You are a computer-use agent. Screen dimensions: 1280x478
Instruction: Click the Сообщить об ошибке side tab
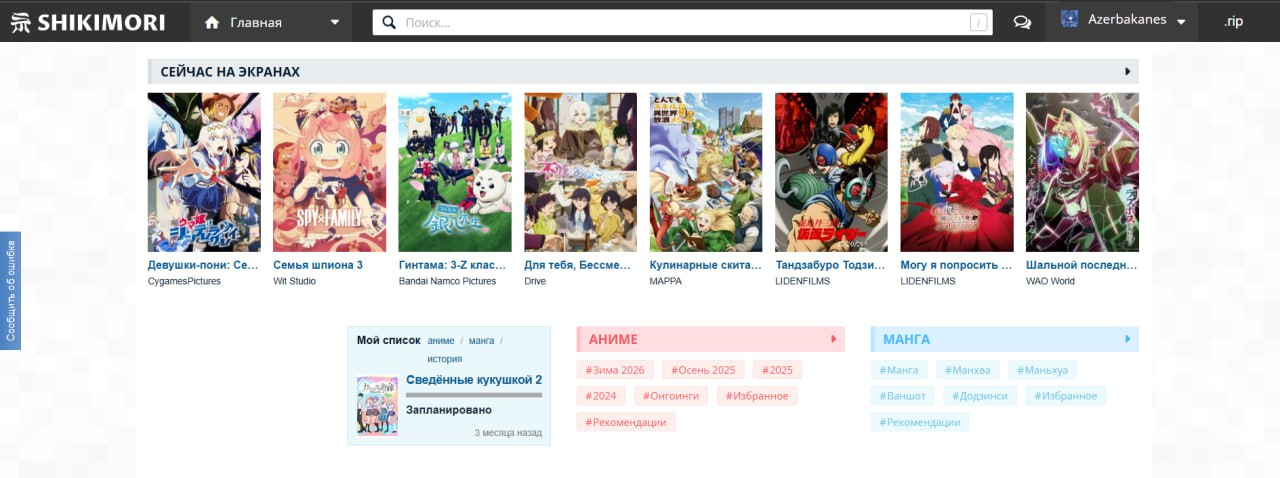coord(11,291)
